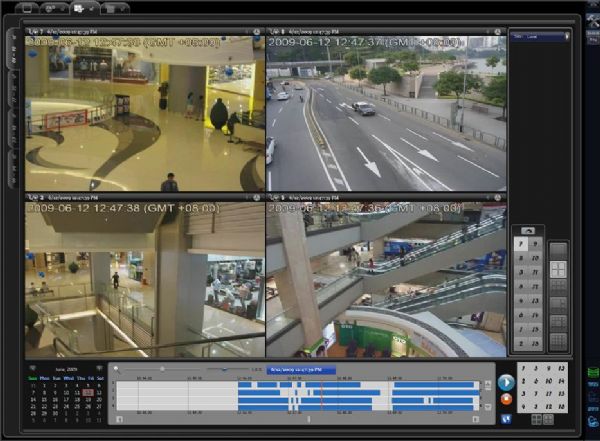600x441 pixels.
Task: Click the blue play button
Action: click(x=505, y=382)
